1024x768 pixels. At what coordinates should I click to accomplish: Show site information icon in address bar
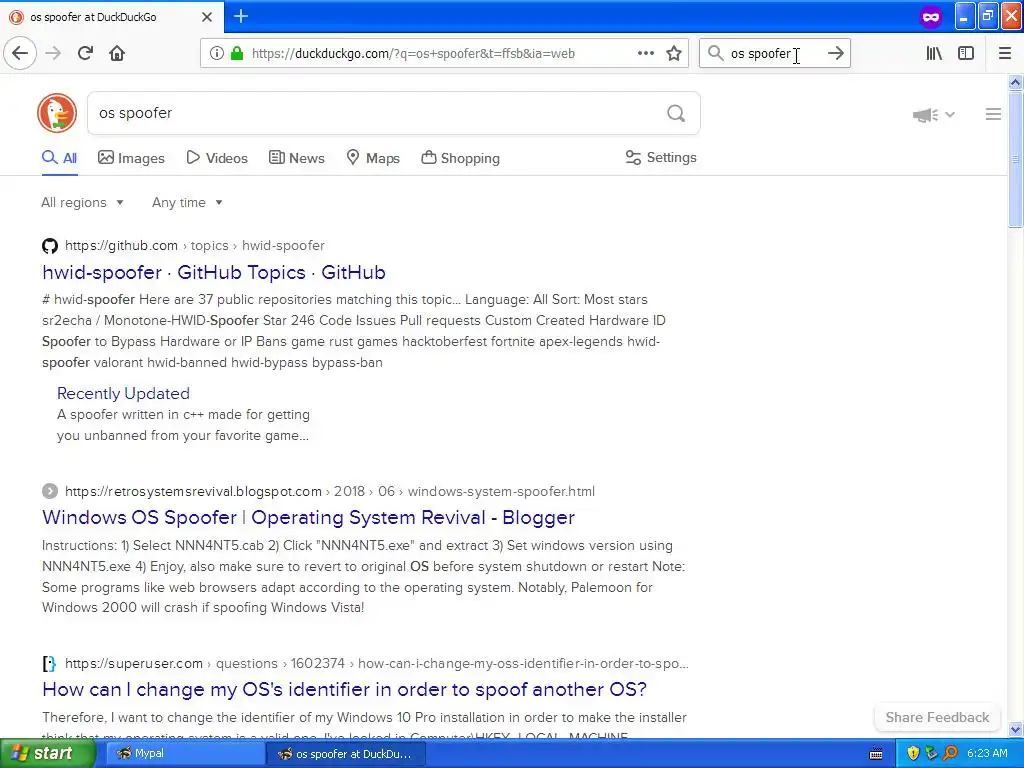pos(216,53)
